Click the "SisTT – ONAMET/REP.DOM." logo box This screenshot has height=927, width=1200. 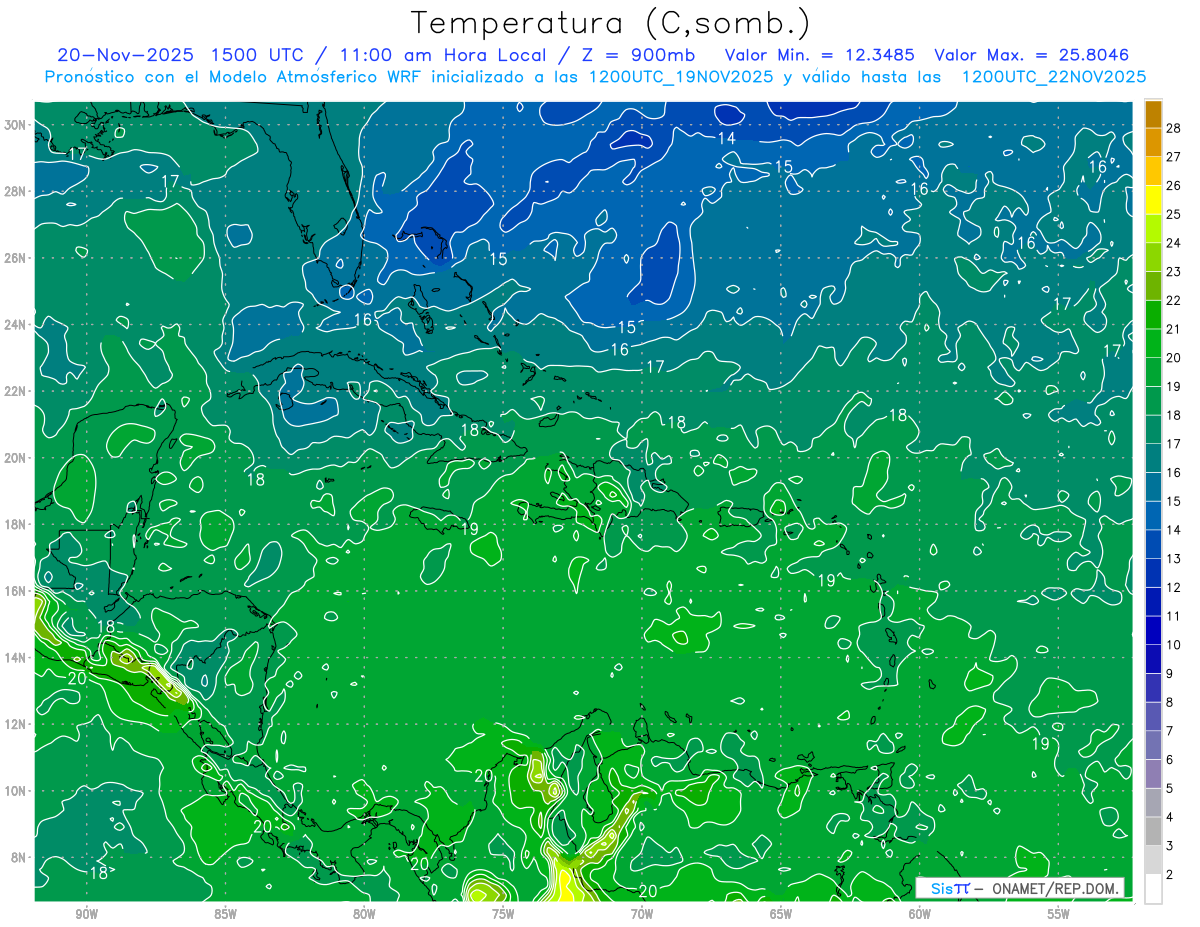(x=1020, y=888)
